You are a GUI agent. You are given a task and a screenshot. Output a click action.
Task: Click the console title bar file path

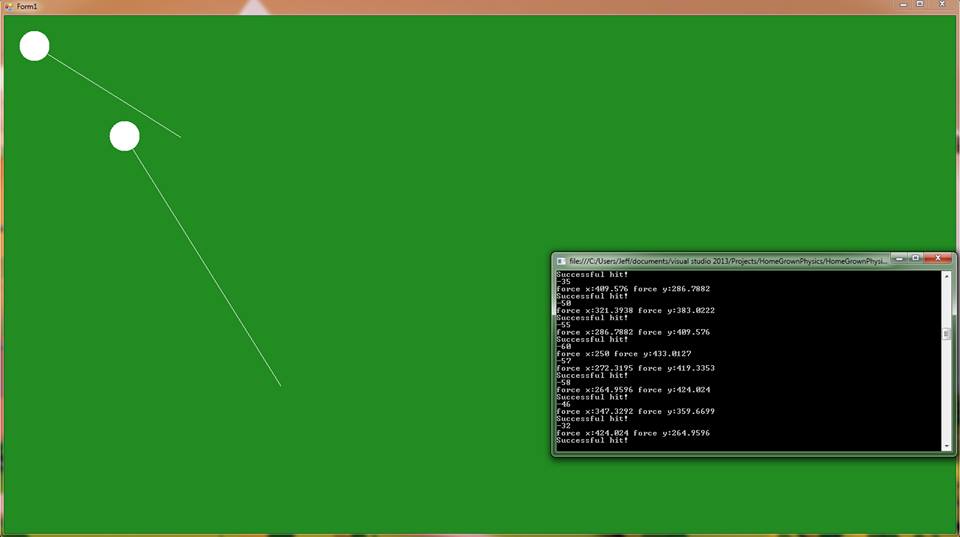point(727,260)
